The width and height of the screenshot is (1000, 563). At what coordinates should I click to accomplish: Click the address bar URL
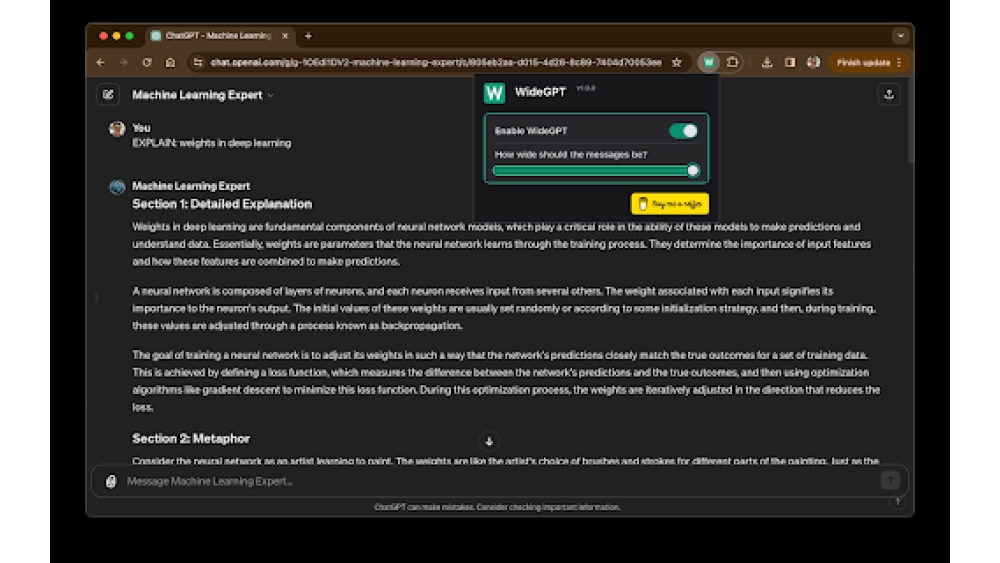click(x=436, y=62)
